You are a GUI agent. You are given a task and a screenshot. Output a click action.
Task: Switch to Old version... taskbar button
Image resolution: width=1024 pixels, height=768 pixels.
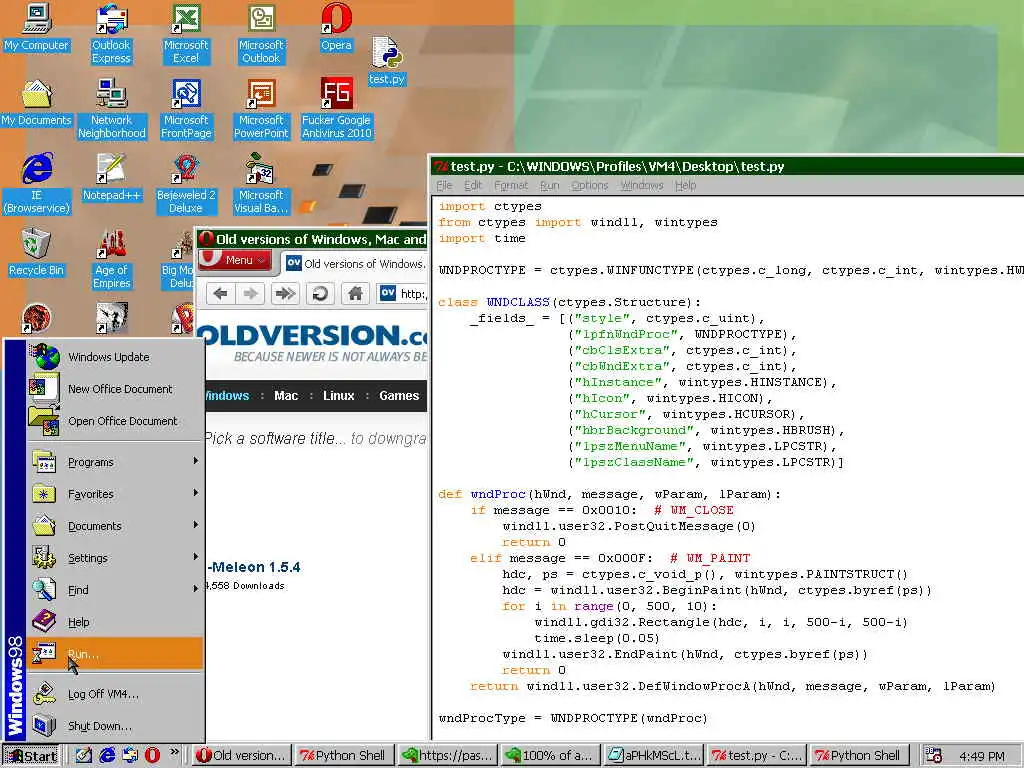pyautogui.click(x=242, y=756)
